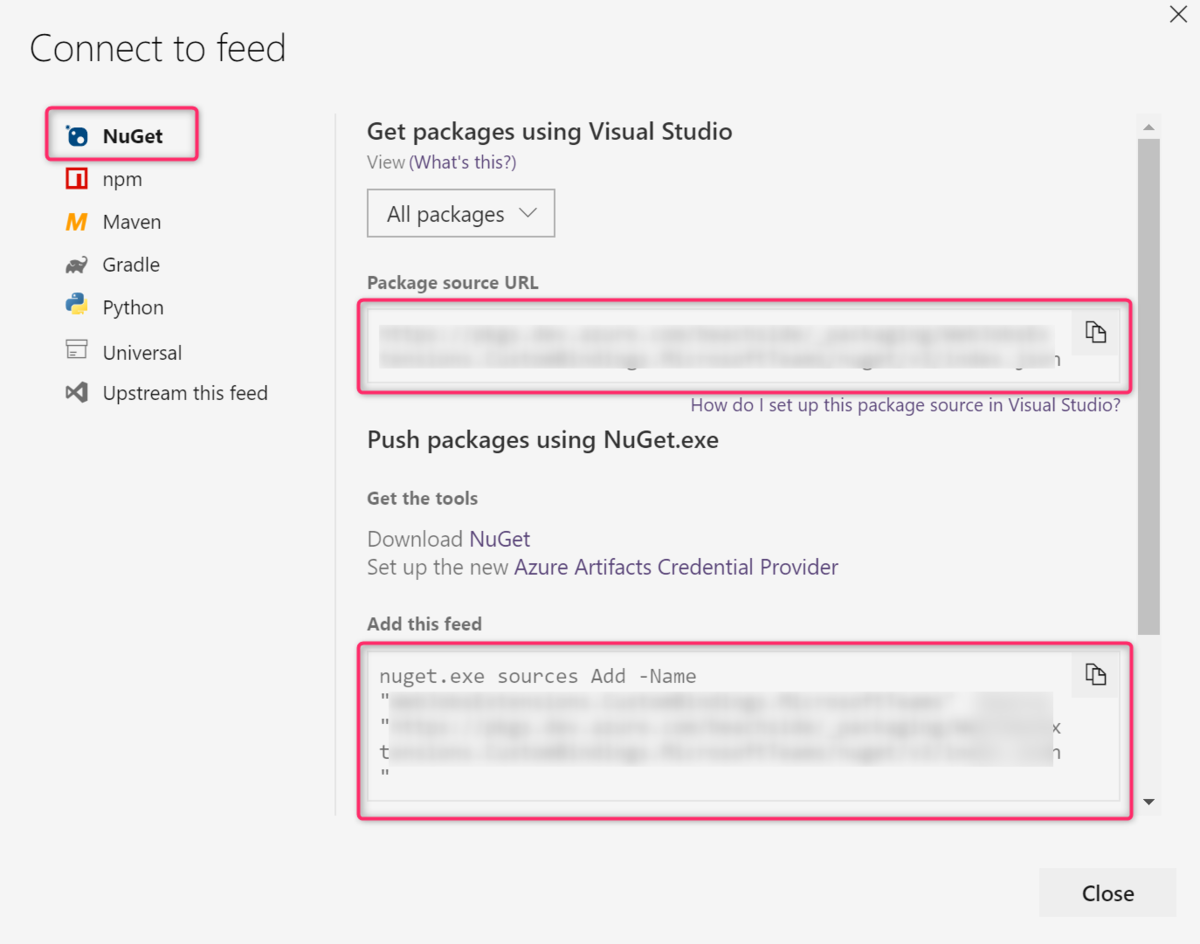Screen dimensions: 1200x944
Task: Click the Push packages using NuGet.exe heading
Action: (x=543, y=440)
